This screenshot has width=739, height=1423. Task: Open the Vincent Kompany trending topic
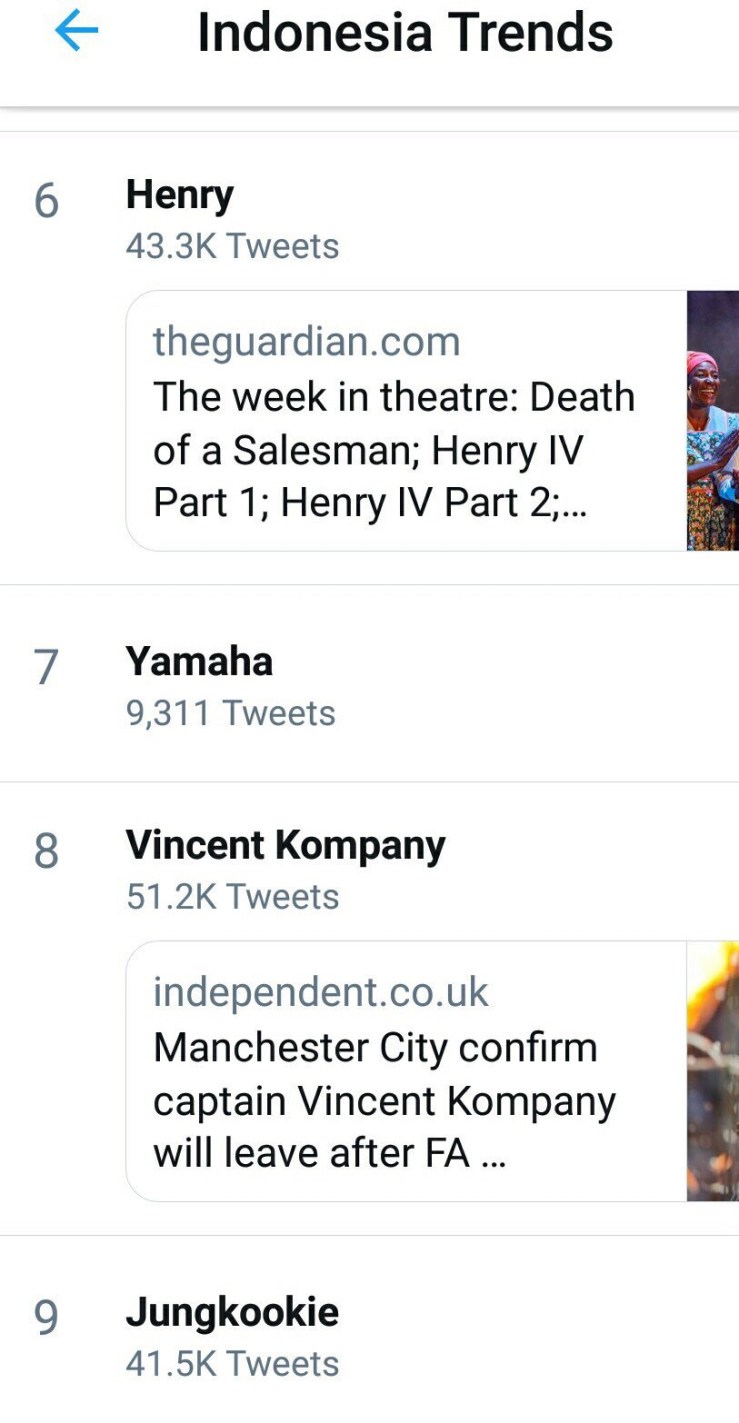click(x=285, y=846)
